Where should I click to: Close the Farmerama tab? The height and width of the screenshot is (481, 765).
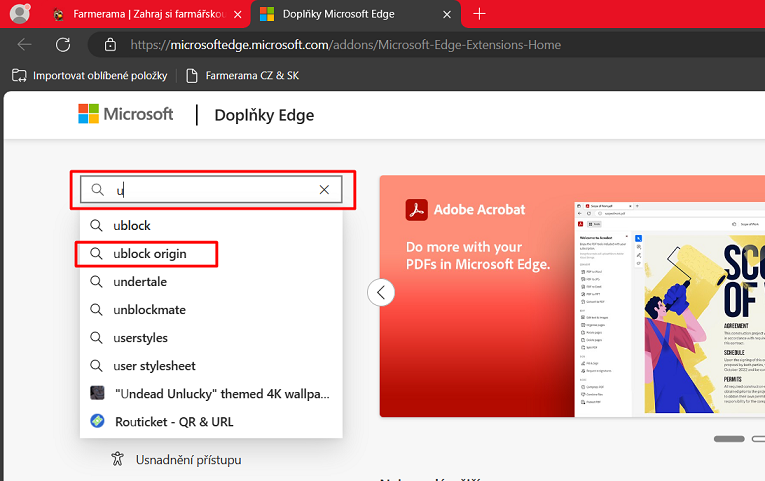coord(238,15)
